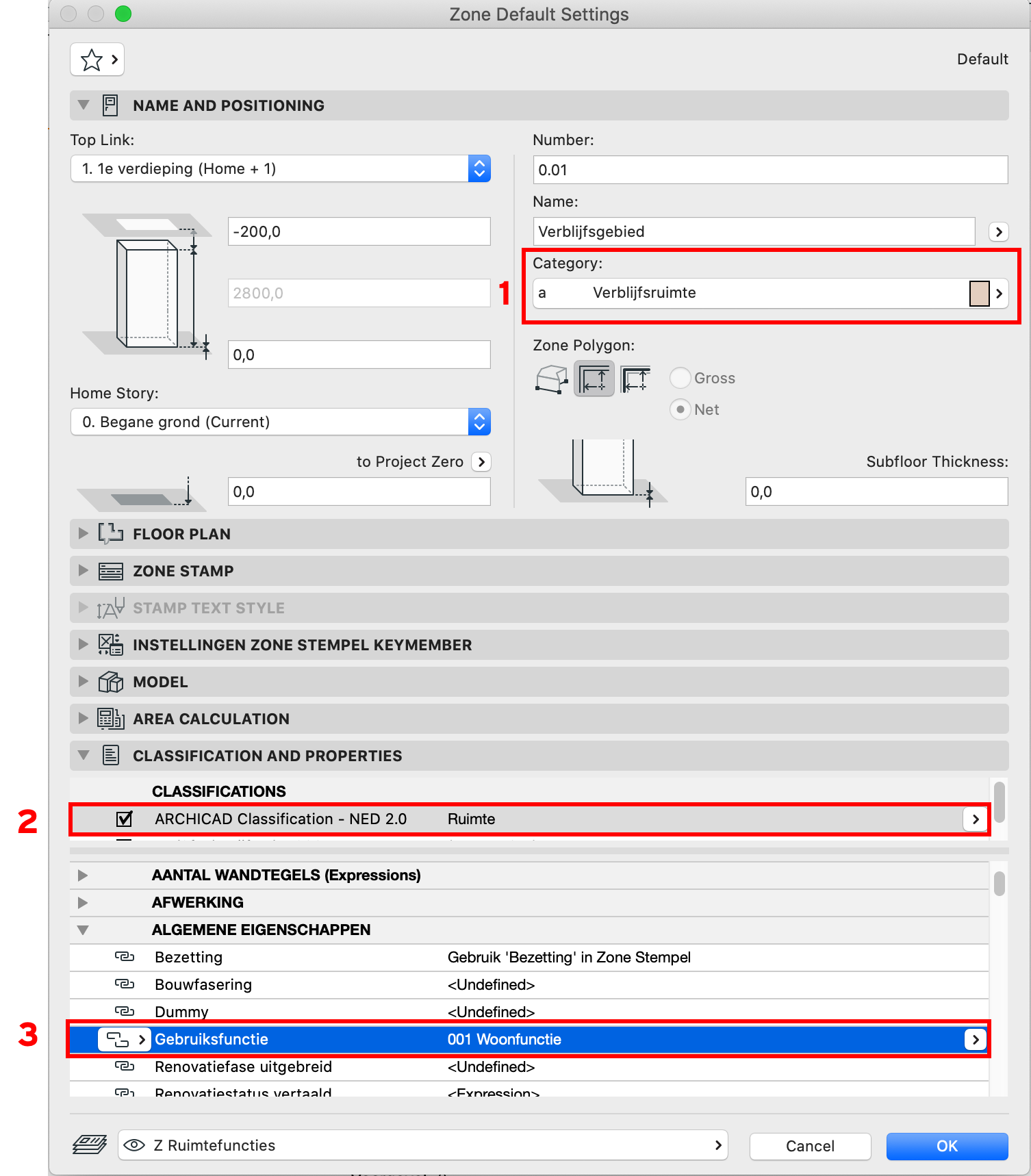
Task: Select Renovatiefase uitgebreid <Undefined> value
Action: tap(491, 1066)
